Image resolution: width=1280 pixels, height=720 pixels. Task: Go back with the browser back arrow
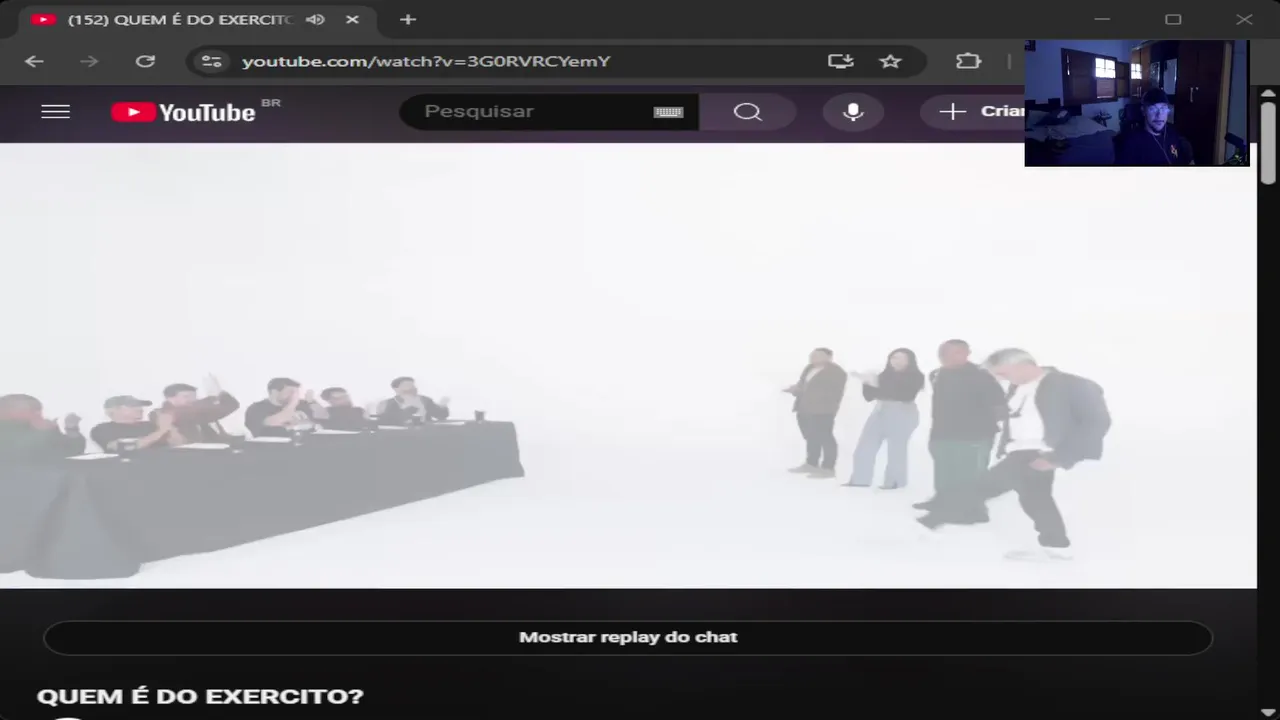coord(34,61)
